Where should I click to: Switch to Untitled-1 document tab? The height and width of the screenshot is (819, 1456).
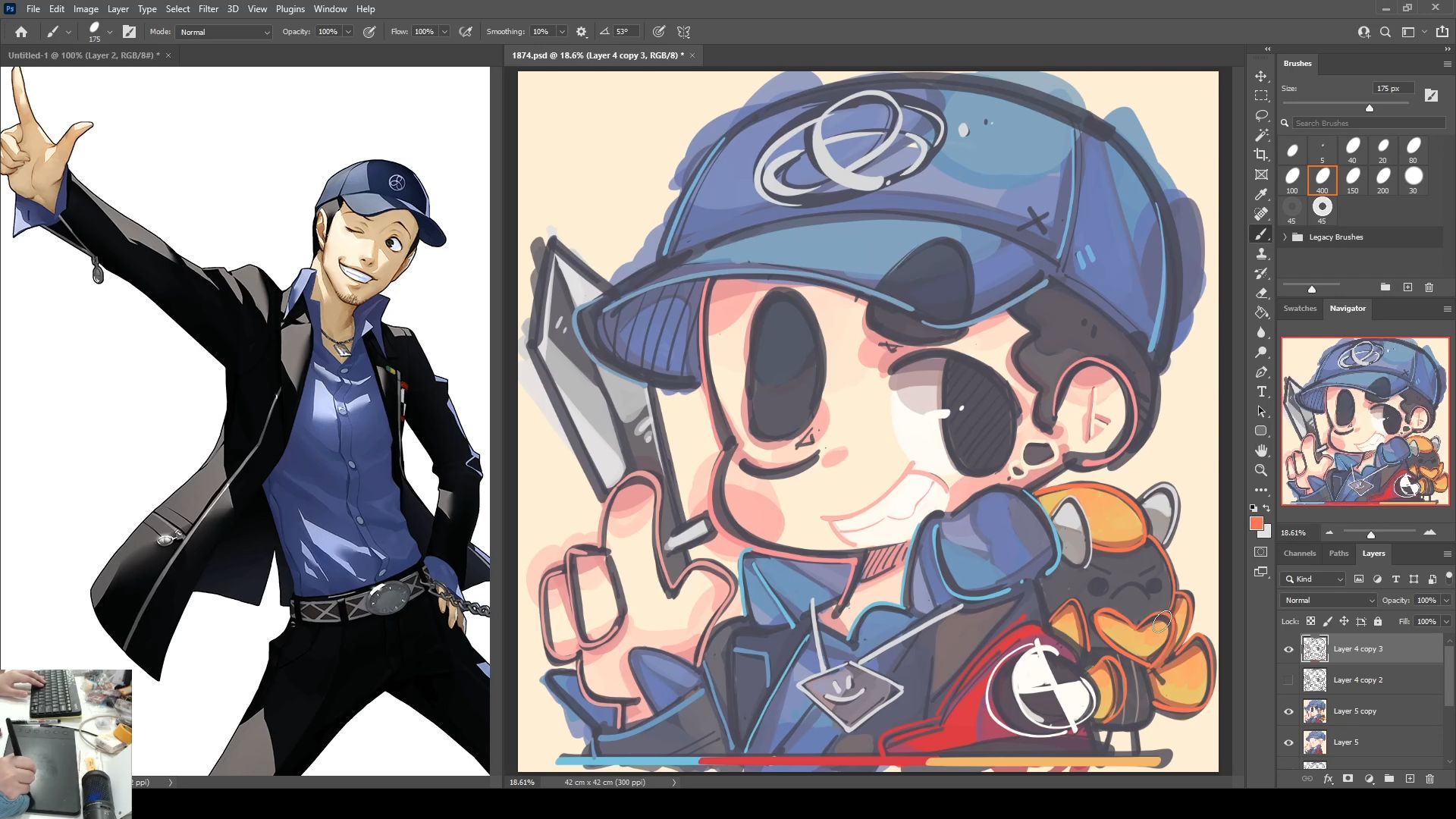tap(83, 55)
